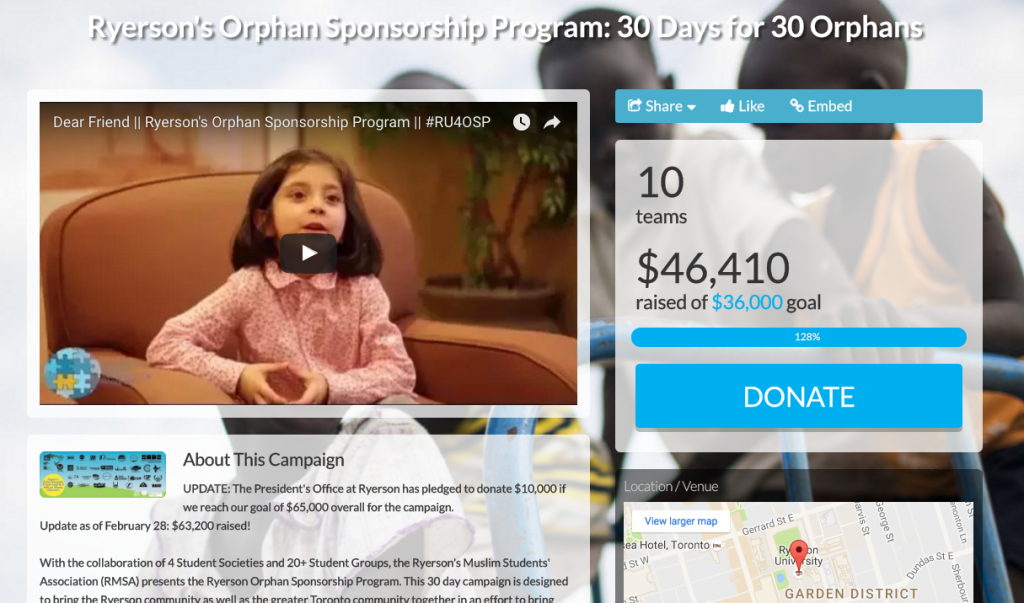Click the $46,410 raised amount
Viewport: 1024px width, 603px height.
[712, 268]
